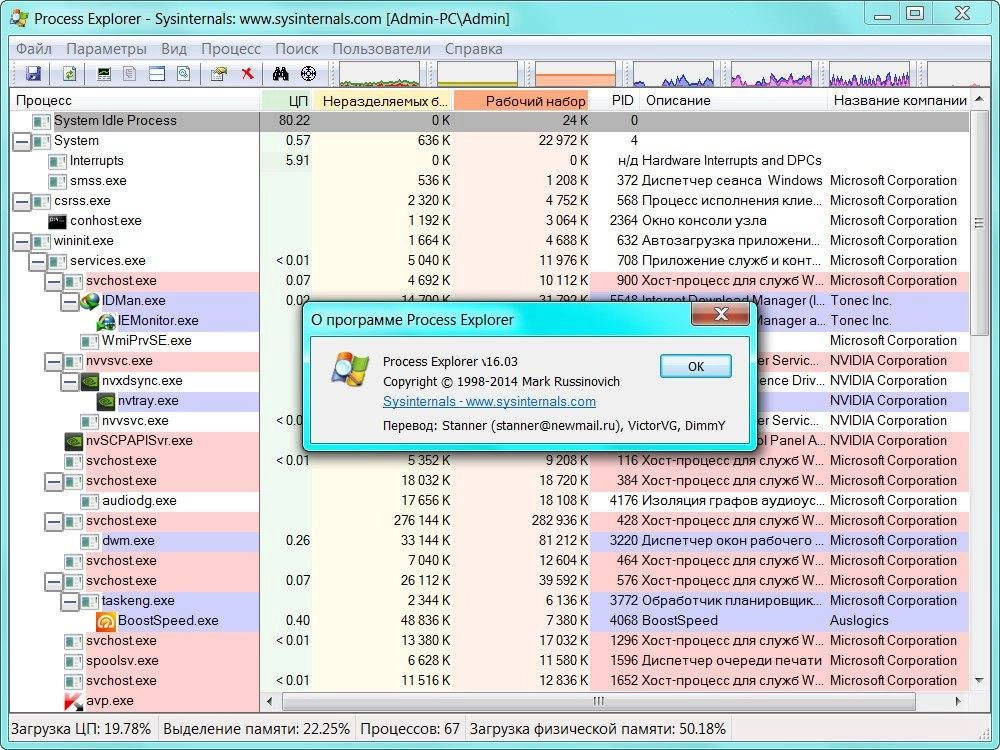Select the System Idle Process row

pos(489,121)
